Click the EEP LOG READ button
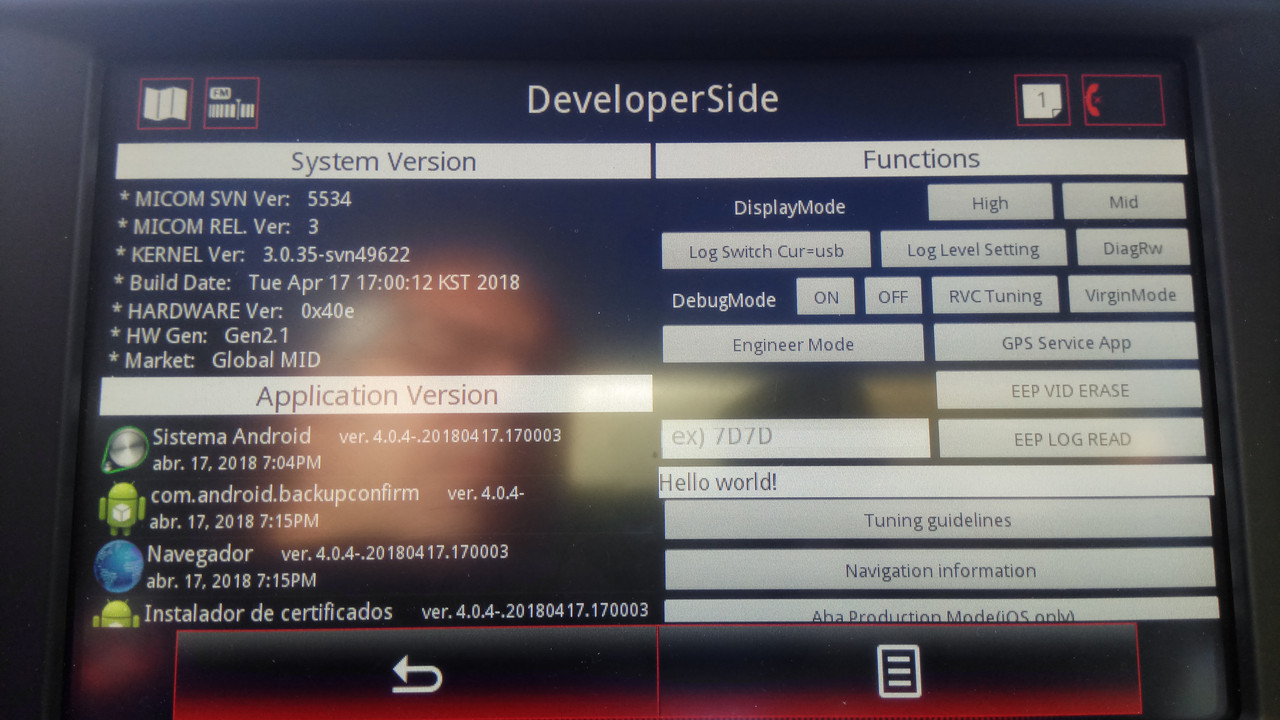The height and width of the screenshot is (720, 1280). tap(1072, 438)
